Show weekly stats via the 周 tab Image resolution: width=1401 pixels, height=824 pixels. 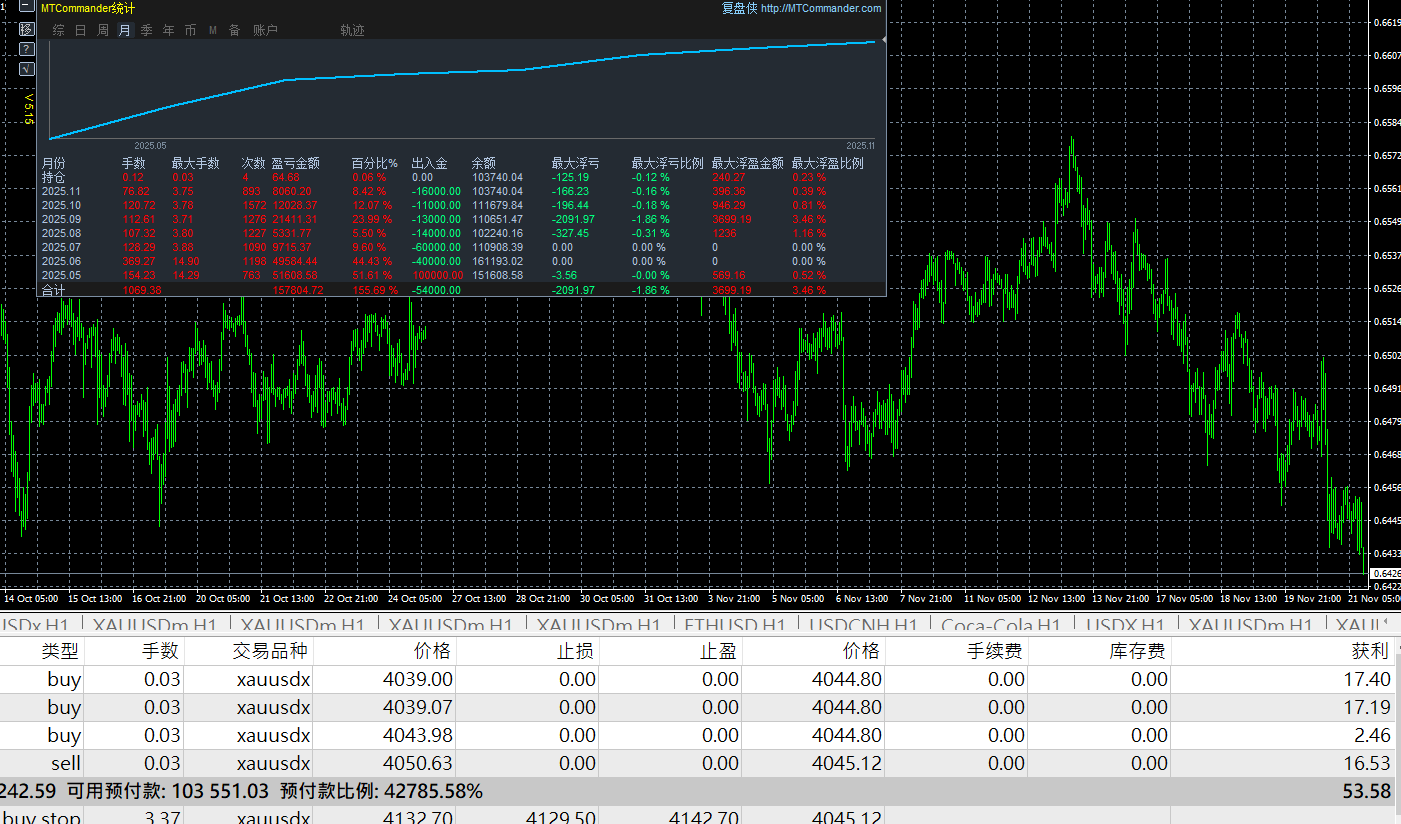click(x=102, y=31)
